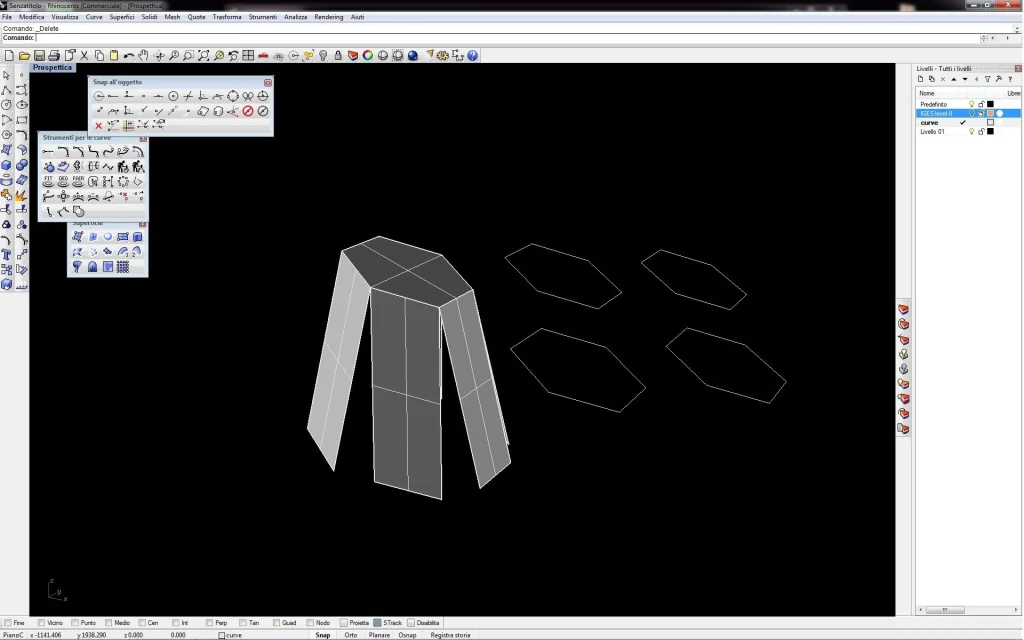The image size is (1024, 640).
Task: Toggle Snap in the status bar
Action: [x=323, y=635]
